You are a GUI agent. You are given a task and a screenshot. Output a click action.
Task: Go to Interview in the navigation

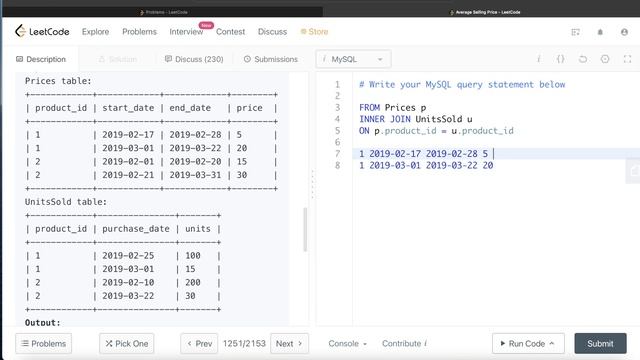[x=186, y=32]
